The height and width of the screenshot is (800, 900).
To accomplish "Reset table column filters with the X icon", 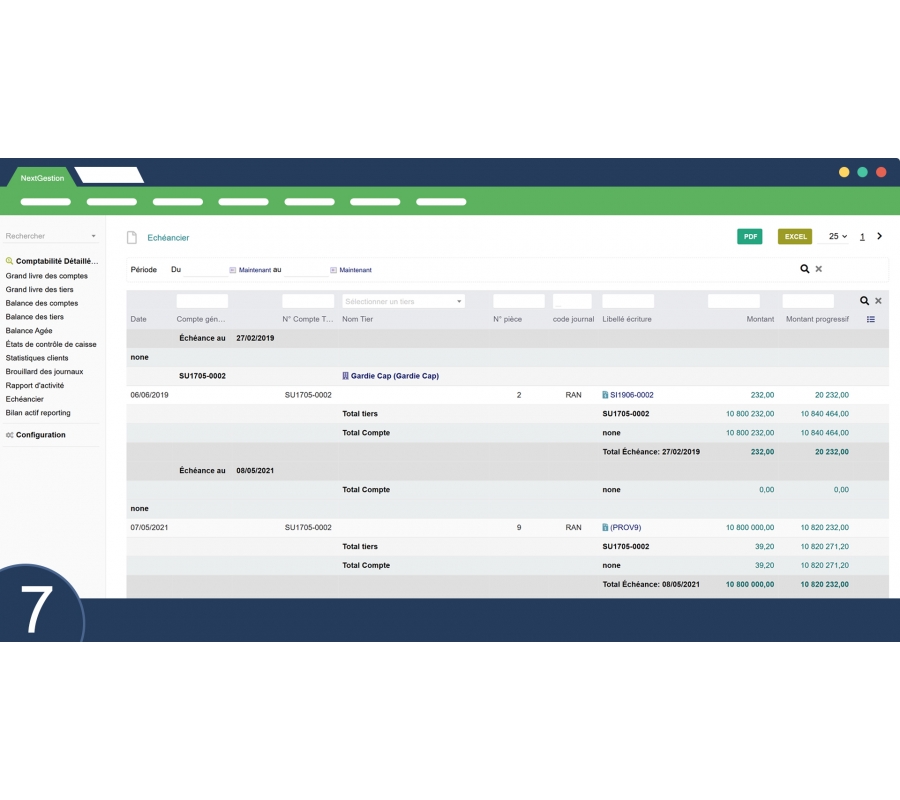I will (879, 300).
